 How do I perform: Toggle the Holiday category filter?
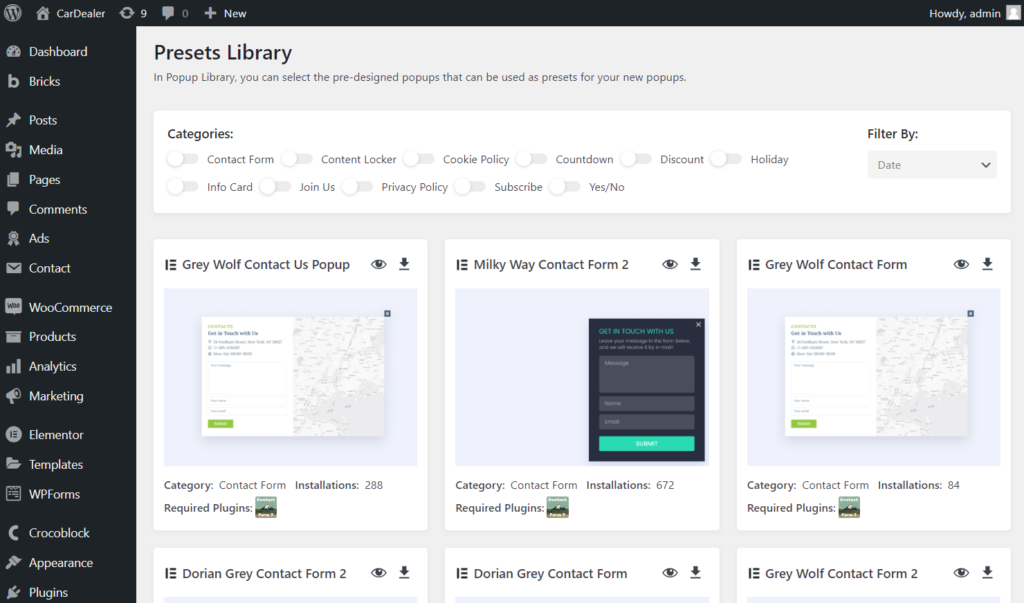tap(726, 159)
